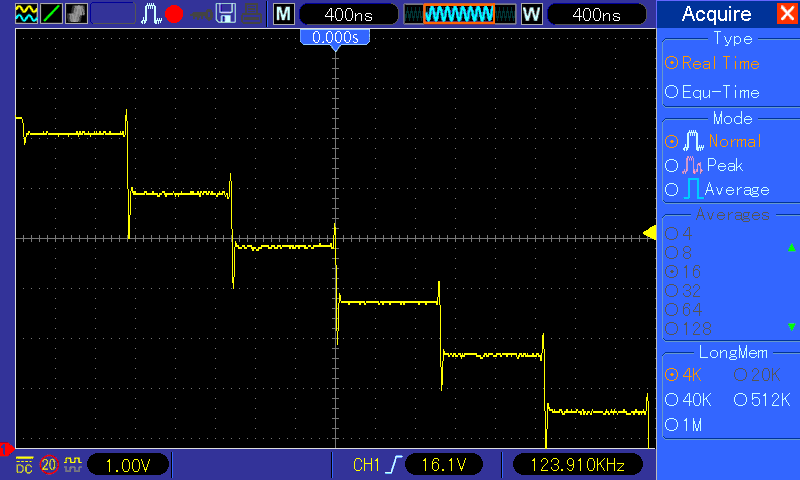Choose 8 averages option

point(679,252)
